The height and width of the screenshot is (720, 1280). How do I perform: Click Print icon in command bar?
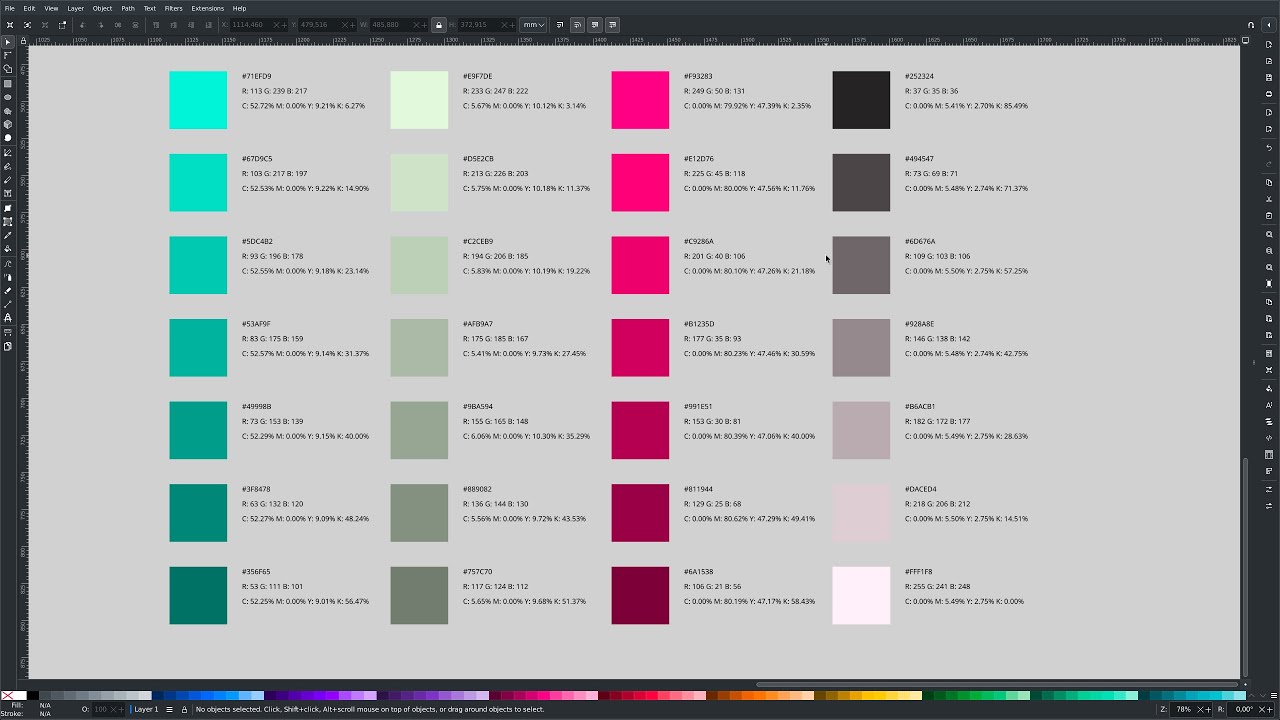pyautogui.click(x=1269, y=94)
